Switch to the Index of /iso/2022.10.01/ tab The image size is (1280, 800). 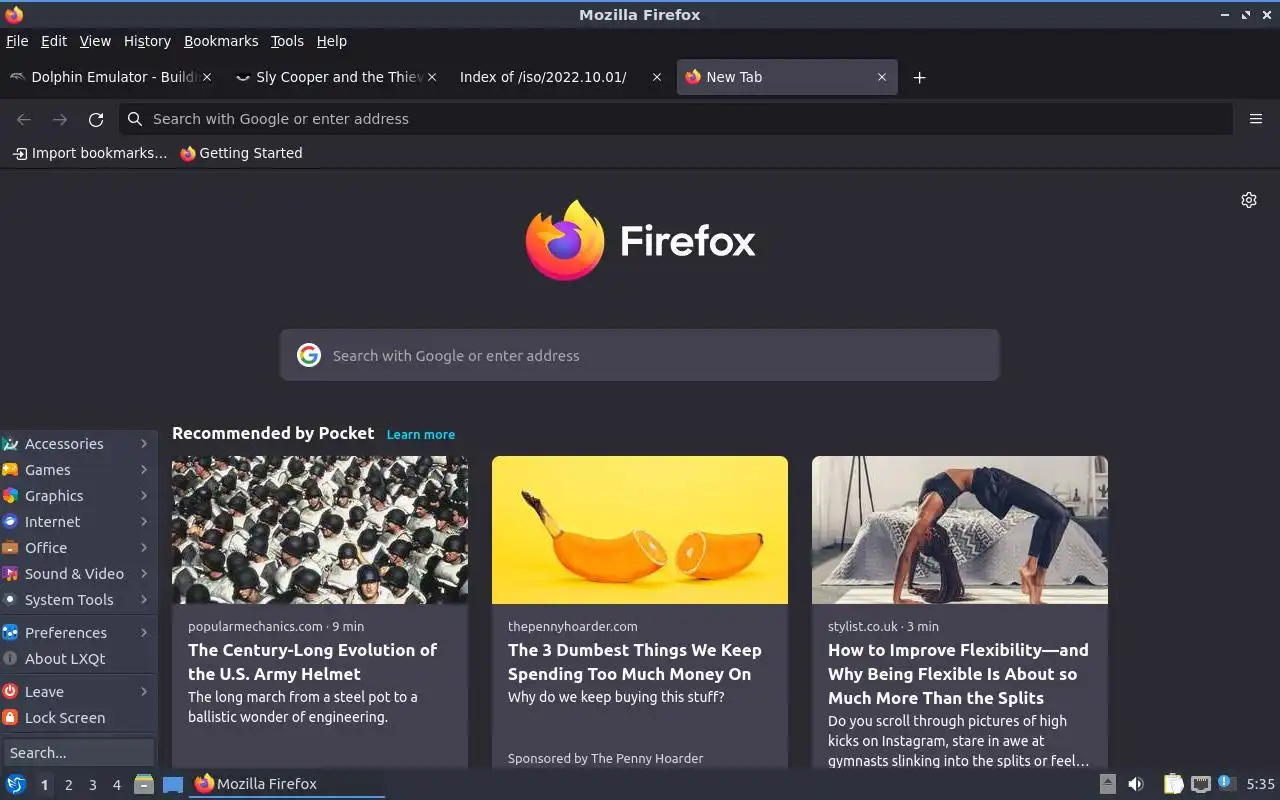coord(560,77)
